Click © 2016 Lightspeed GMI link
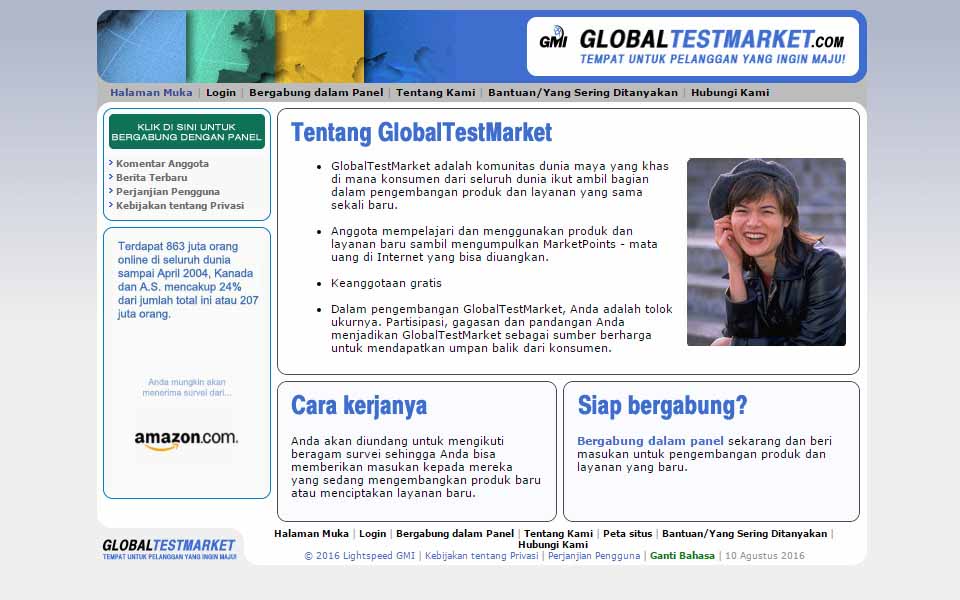The image size is (960, 600). coord(359,555)
